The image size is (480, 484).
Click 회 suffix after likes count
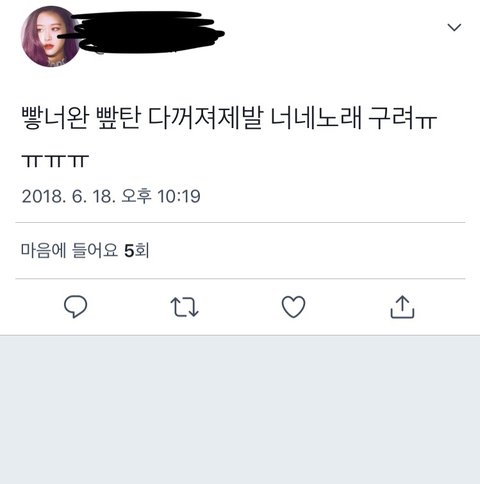(x=142, y=251)
